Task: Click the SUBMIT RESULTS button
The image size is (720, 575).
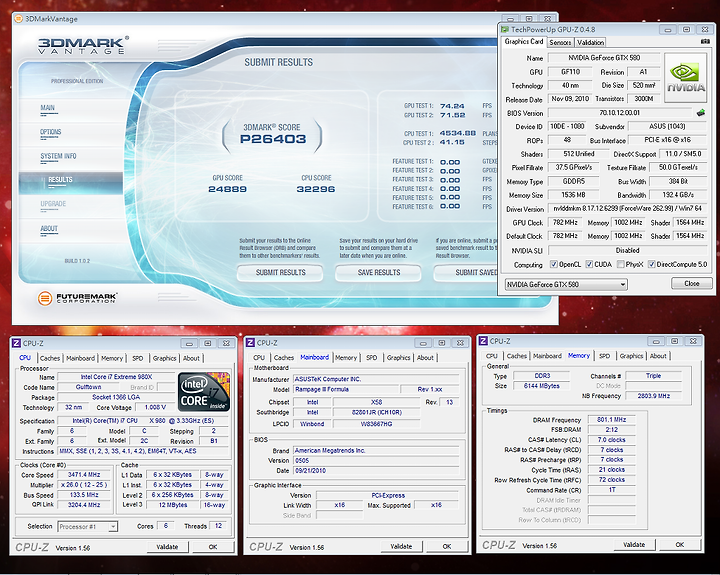Action: click(280, 273)
